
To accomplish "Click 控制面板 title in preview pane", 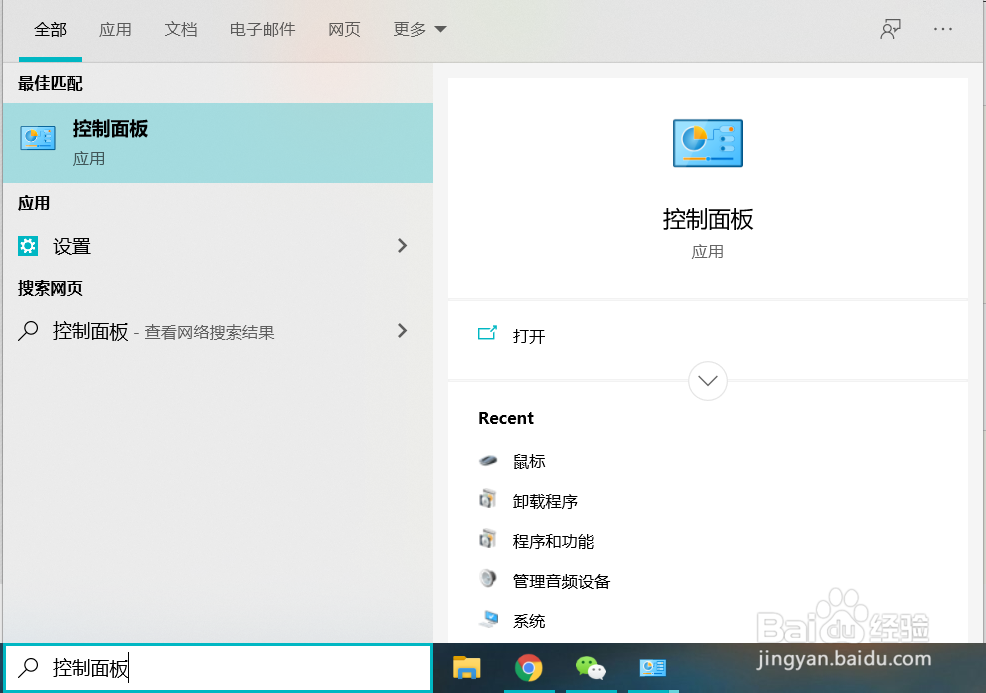I will pos(707,219).
